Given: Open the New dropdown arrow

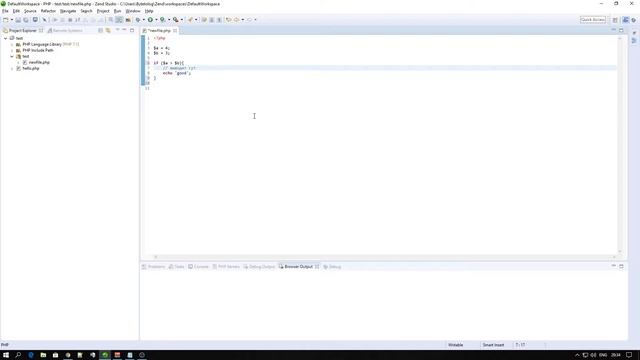Looking at the screenshot, I should click(12, 20).
